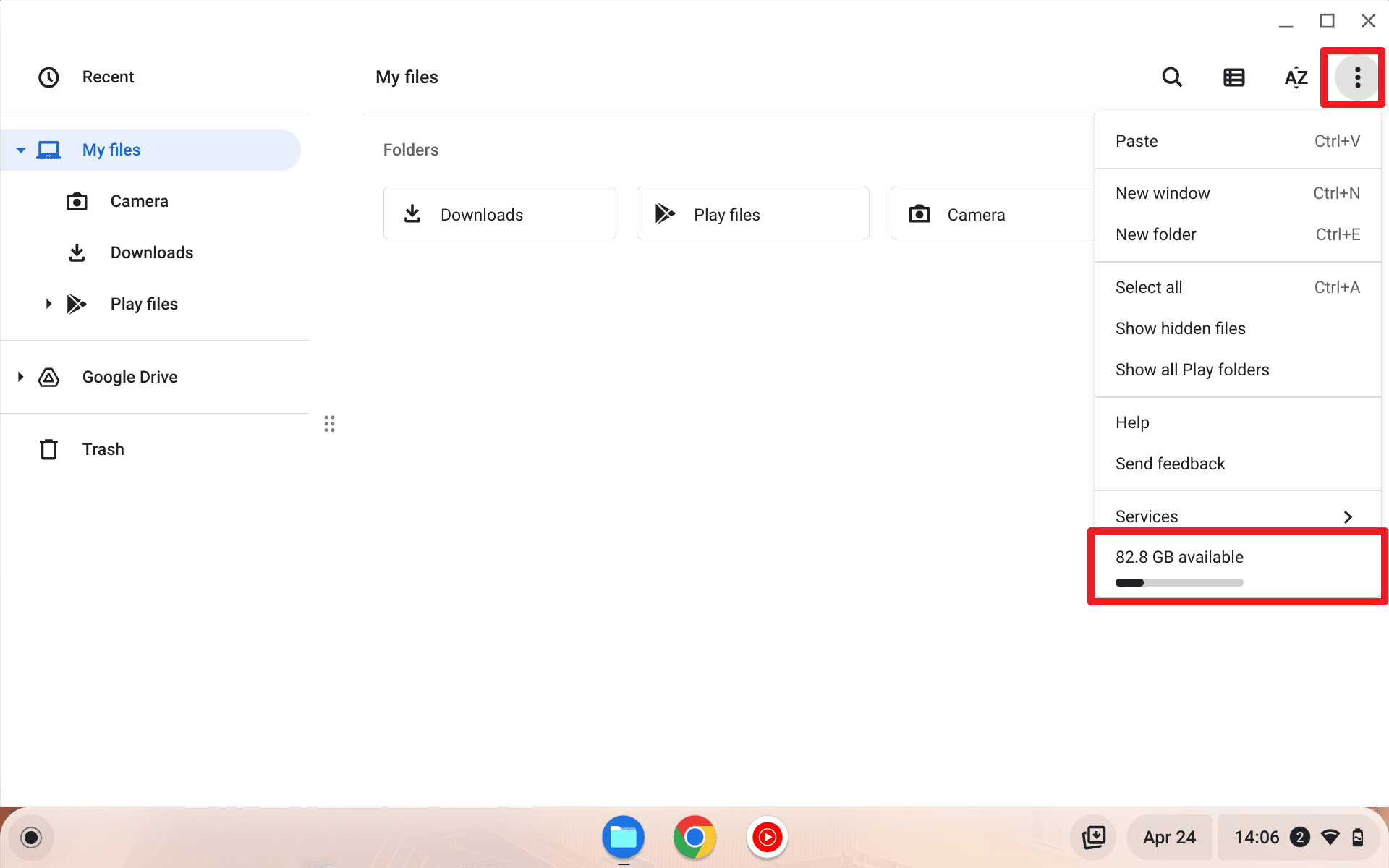Open the Apr 24 calendar button
This screenshot has height=868, width=1389.
(1169, 838)
